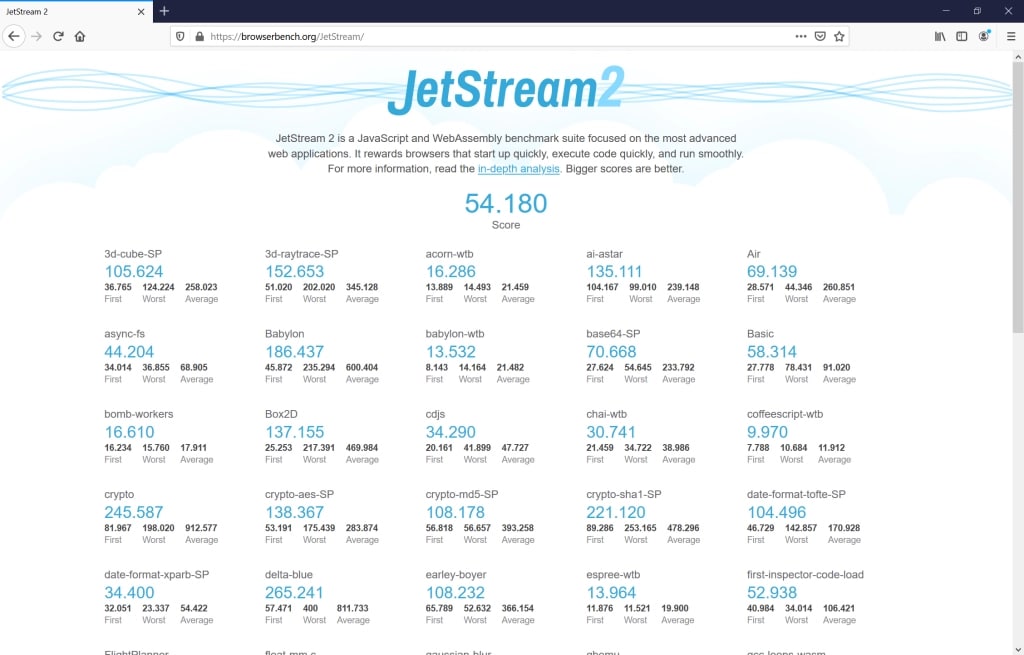Click the forward navigation arrow
The image size is (1024, 655).
pyautogui.click(x=37, y=37)
